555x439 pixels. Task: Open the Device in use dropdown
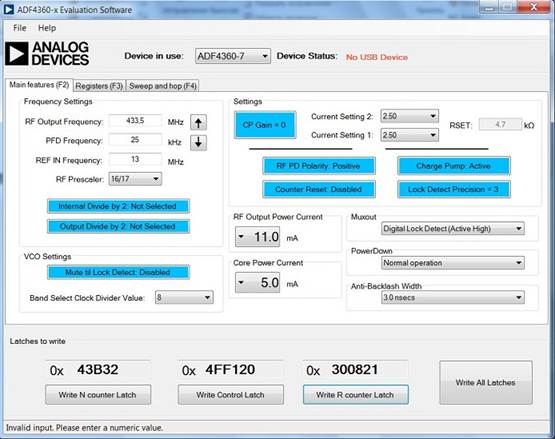pos(233,56)
